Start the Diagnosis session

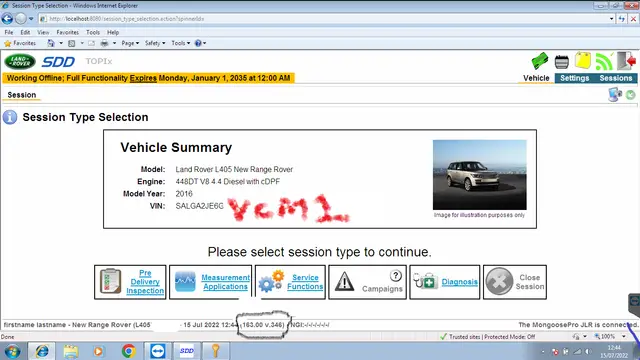(445, 282)
